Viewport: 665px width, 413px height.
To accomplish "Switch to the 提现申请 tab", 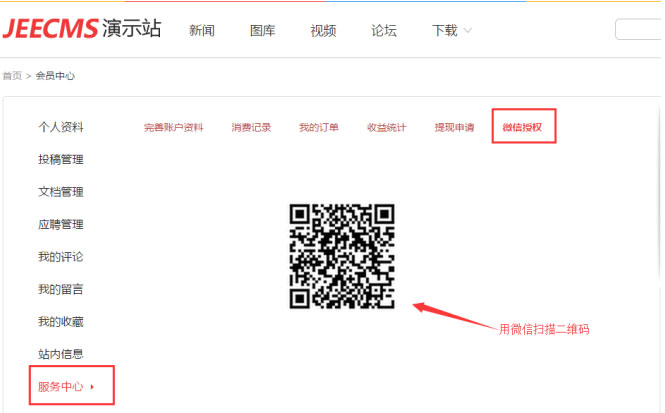I will click(x=454, y=127).
